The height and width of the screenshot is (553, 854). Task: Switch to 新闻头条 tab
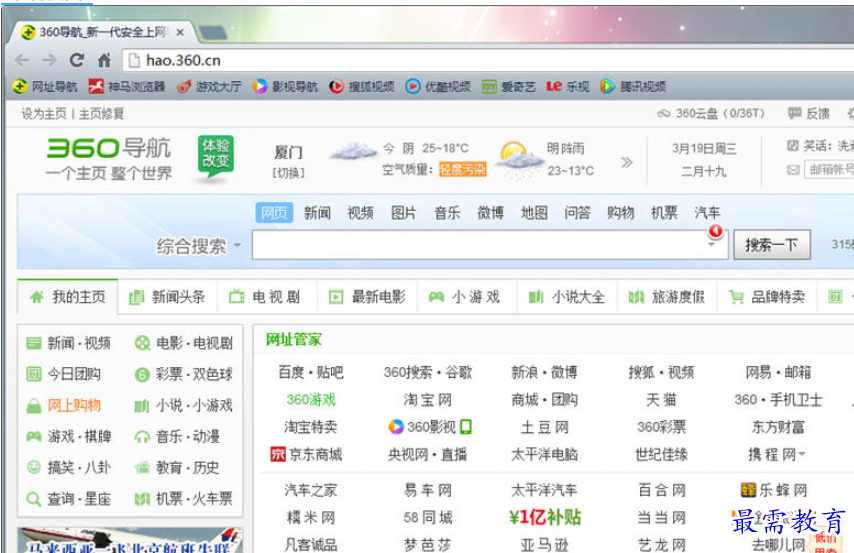pos(167,297)
